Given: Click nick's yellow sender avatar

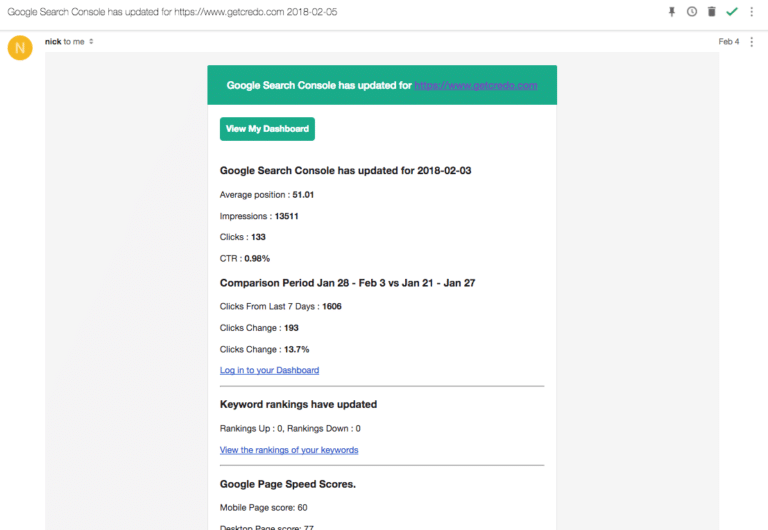Looking at the screenshot, I should 20,47.
